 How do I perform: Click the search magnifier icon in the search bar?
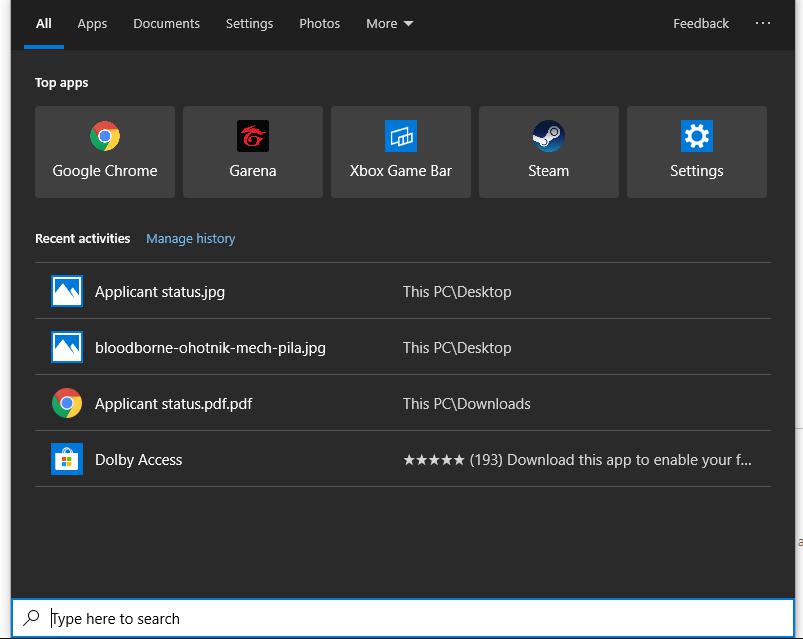pos(32,618)
